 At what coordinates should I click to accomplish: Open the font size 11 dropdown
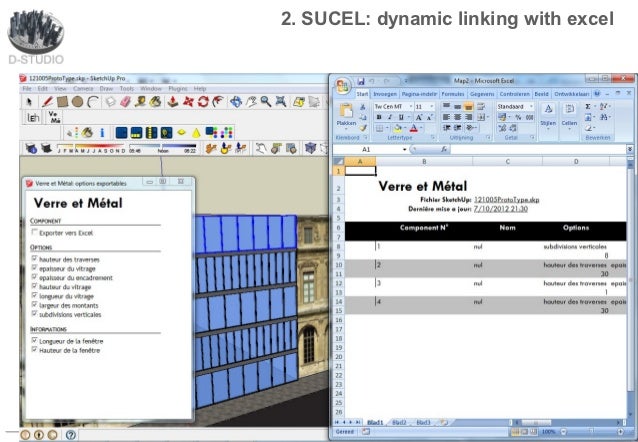(x=432, y=107)
